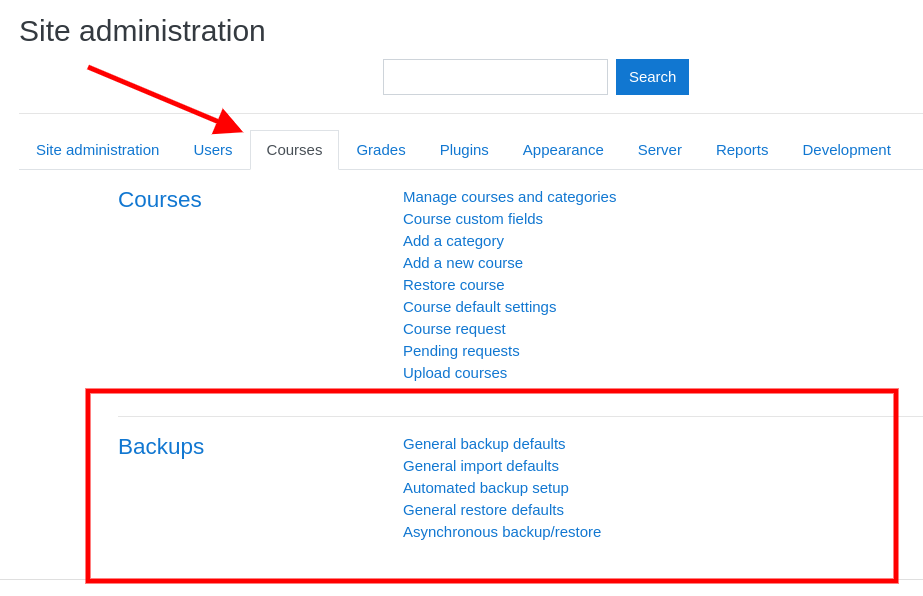The height and width of the screenshot is (596, 923).
Task: Open Course custom fields link
Action: (x=472, y=218)
